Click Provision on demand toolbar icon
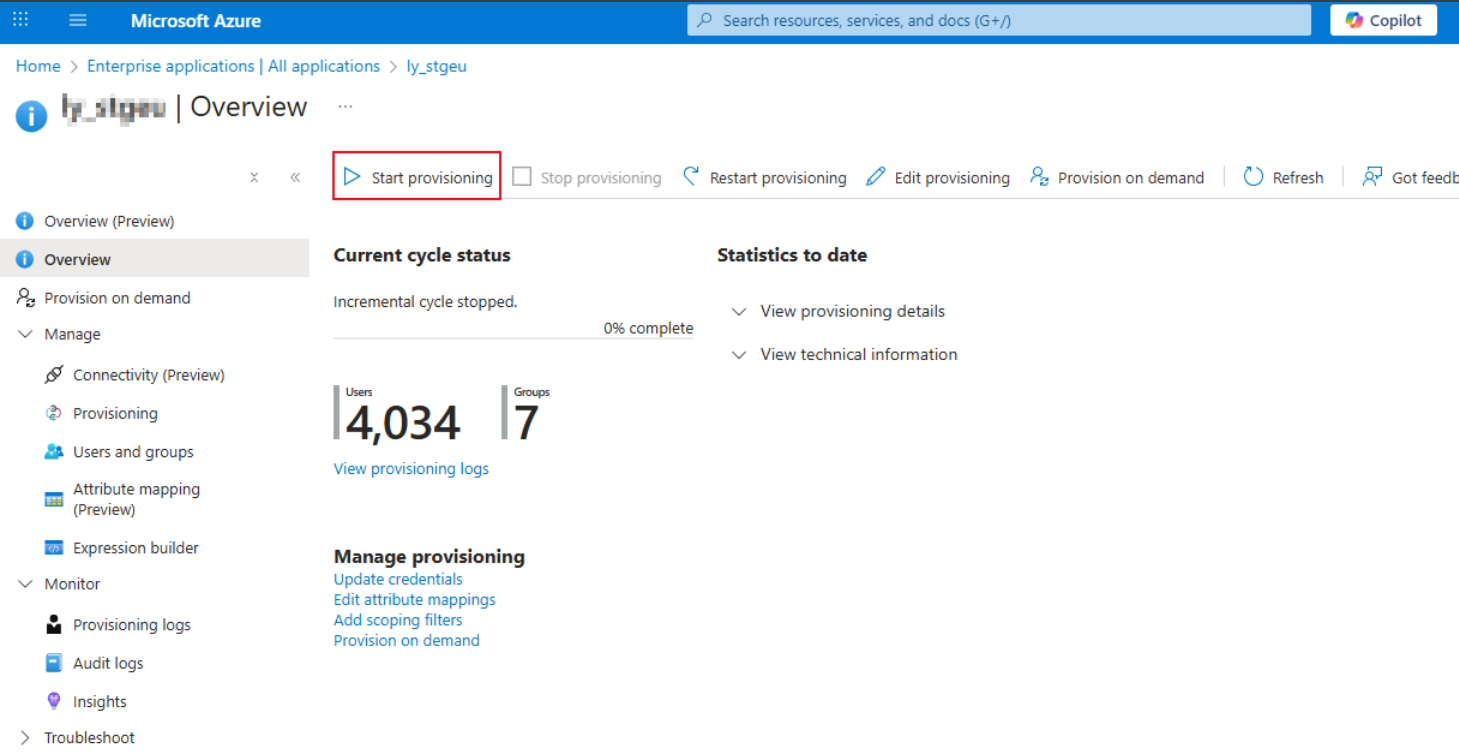1459x755 pixels. tap(1040, 177)
